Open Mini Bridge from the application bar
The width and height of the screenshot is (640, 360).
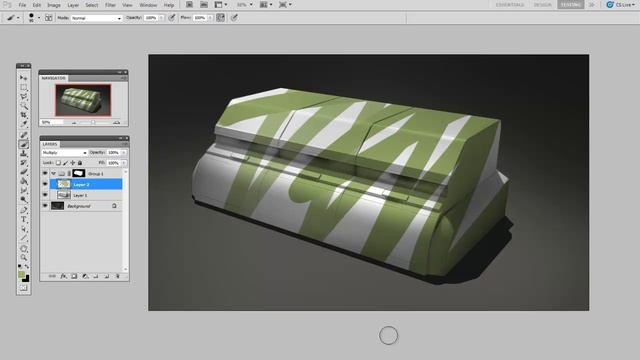point(204,5)
